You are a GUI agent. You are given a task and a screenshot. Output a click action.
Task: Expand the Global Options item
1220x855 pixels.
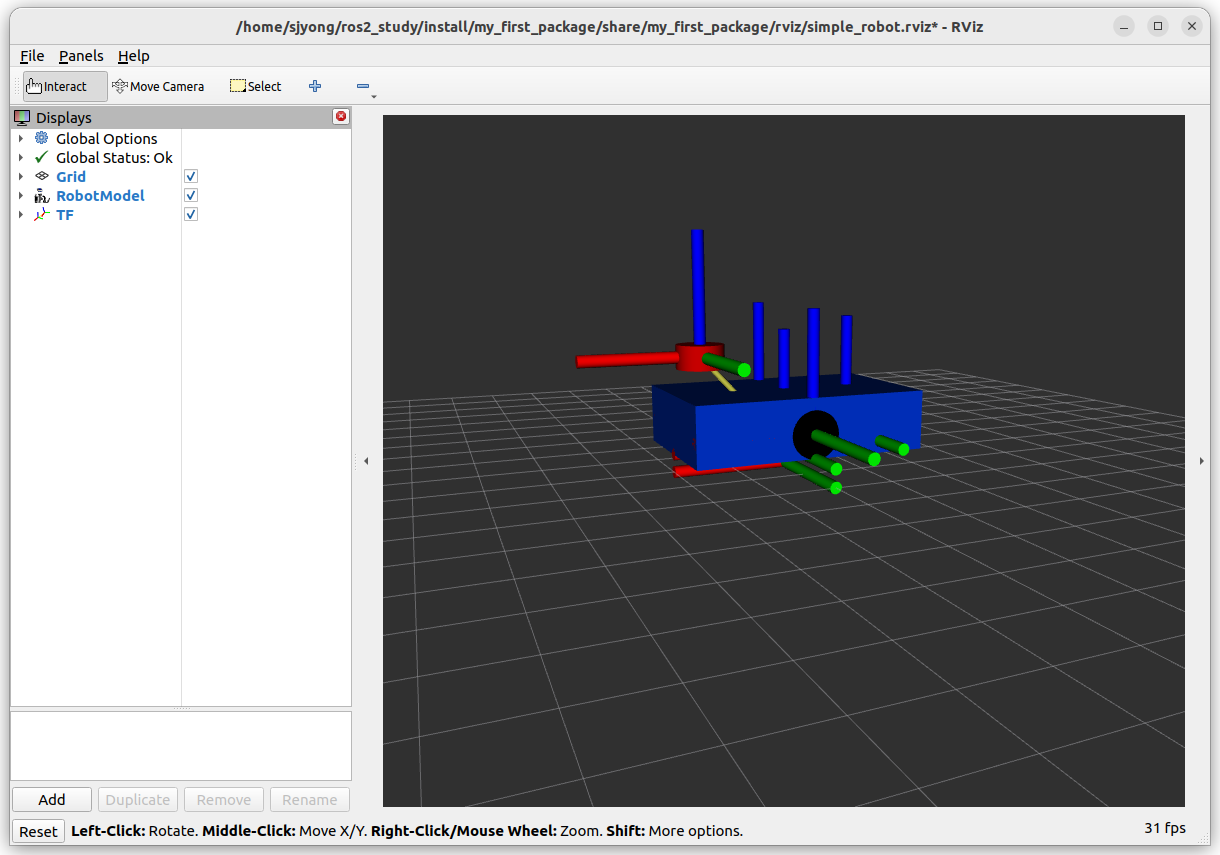click(x=20, y=138)
